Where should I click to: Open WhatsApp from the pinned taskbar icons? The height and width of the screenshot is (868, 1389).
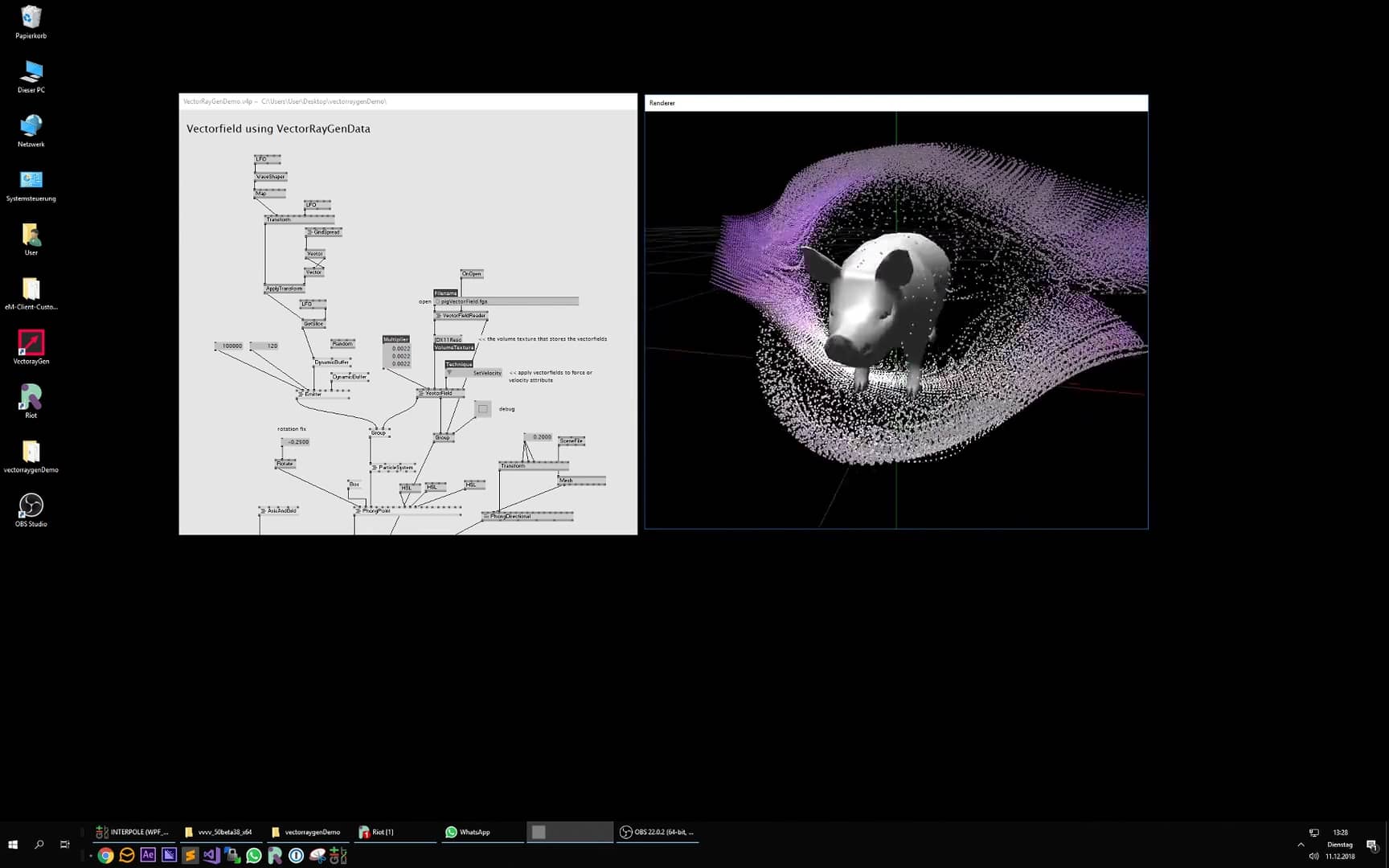253,855
